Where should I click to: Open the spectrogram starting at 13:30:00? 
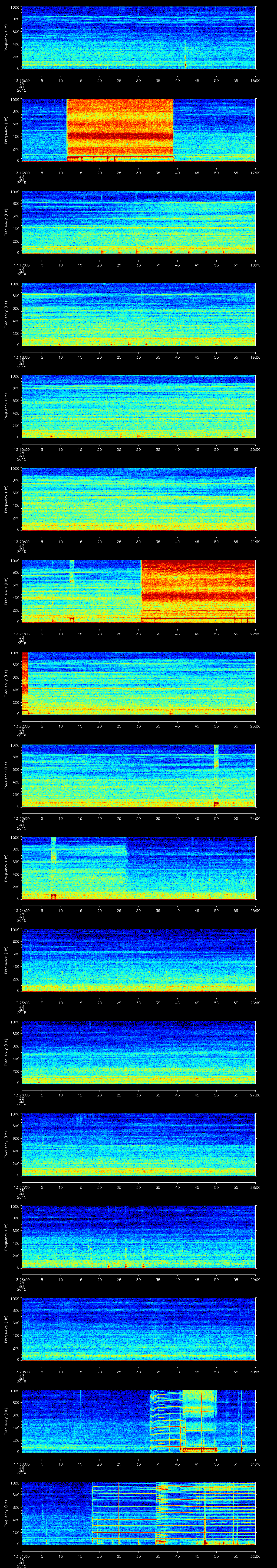pos(138,1422)
